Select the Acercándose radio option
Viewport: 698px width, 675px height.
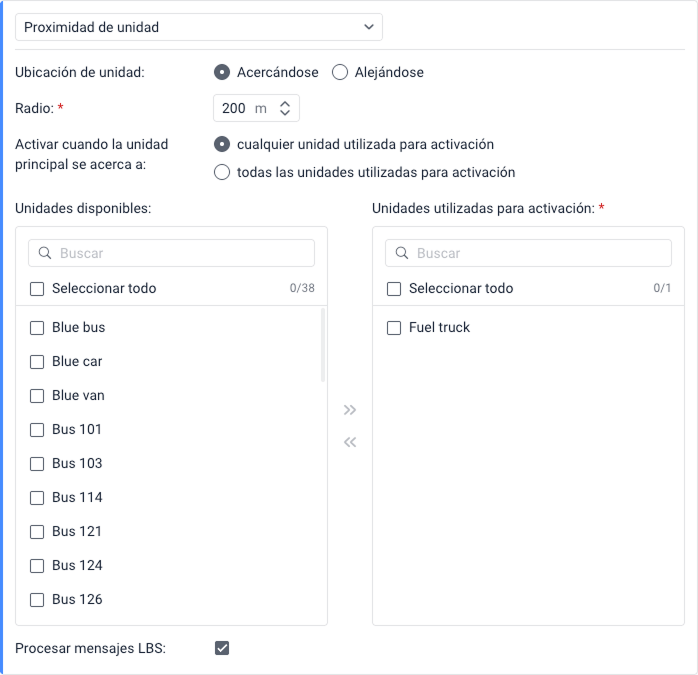coord(222,72)
